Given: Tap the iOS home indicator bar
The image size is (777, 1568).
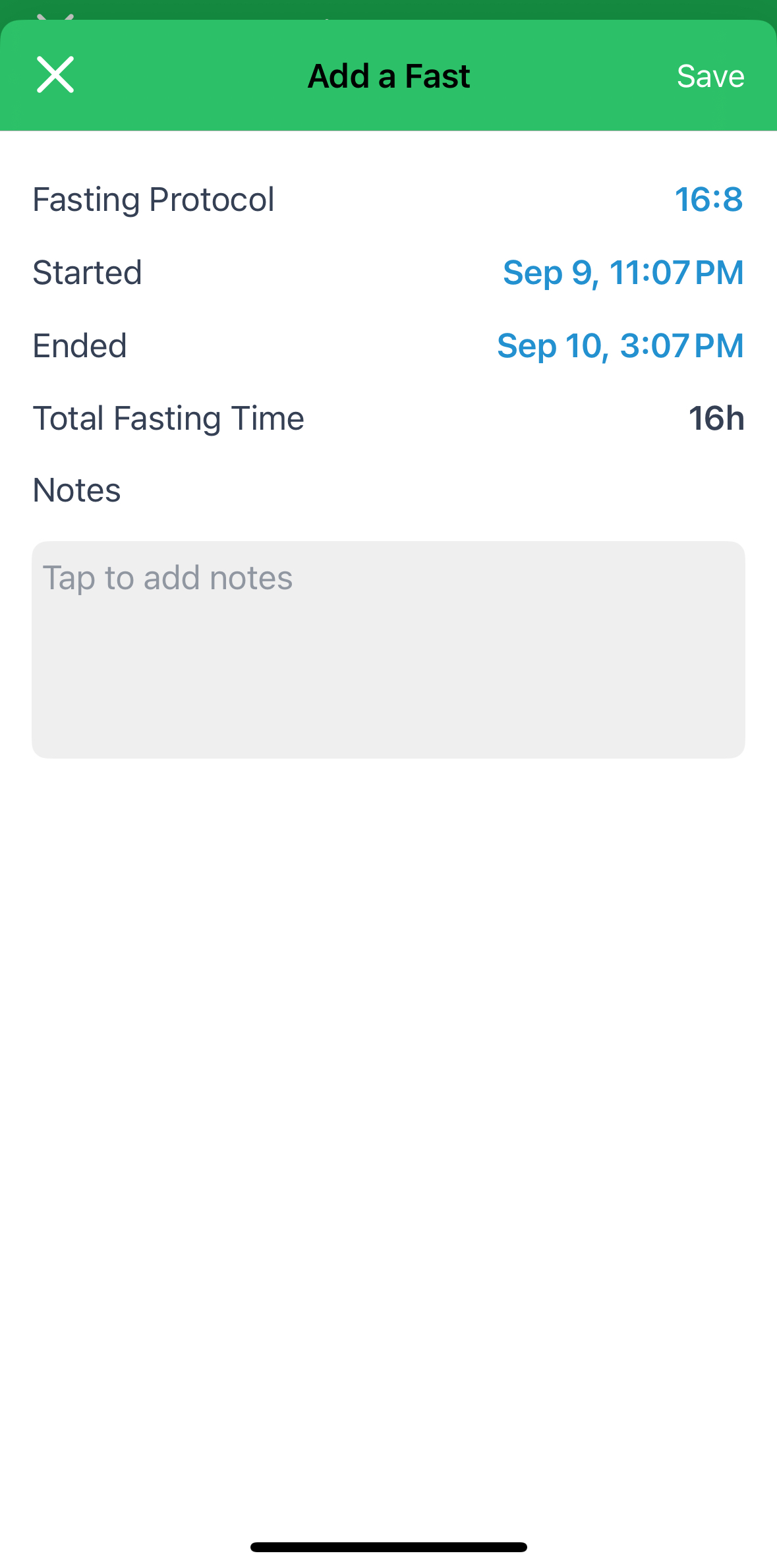Looking at the screenshot, I should click(x=389, y=1547).
